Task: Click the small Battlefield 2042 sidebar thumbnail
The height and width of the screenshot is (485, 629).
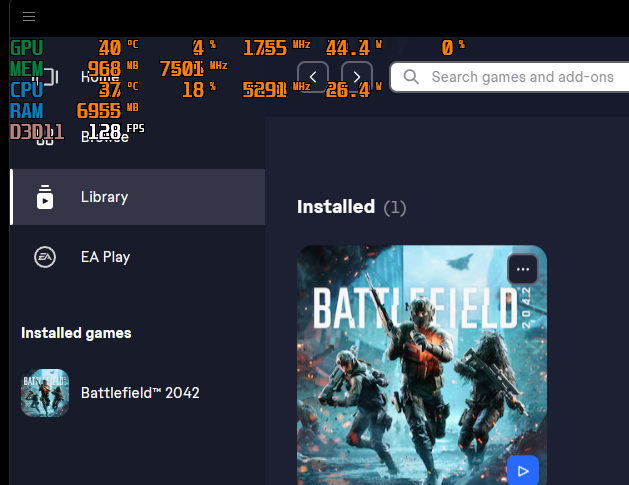Action: click(x=45, y=393)
